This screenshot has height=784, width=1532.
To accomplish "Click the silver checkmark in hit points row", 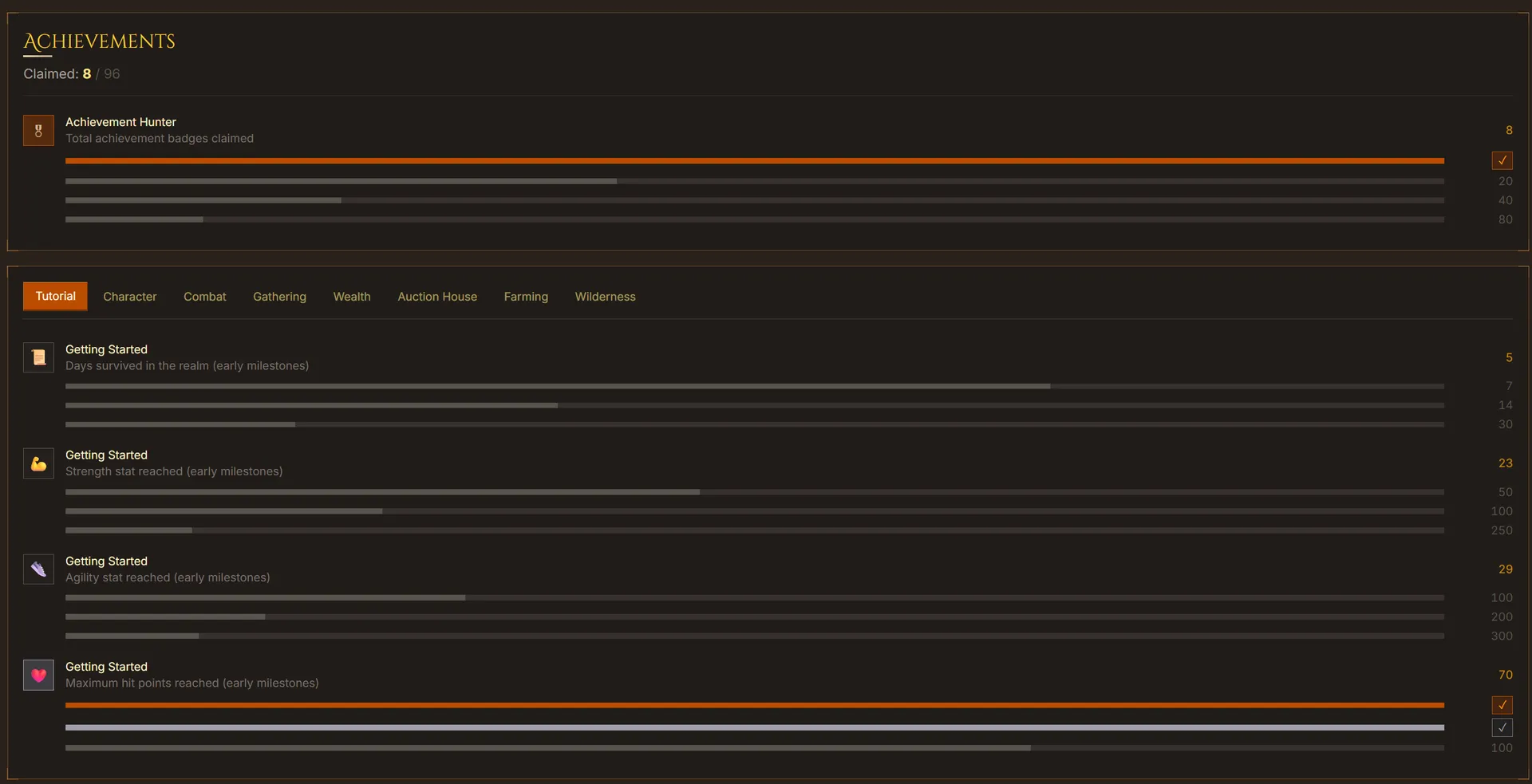I will pyautogui.click(x=1502, y=727).
